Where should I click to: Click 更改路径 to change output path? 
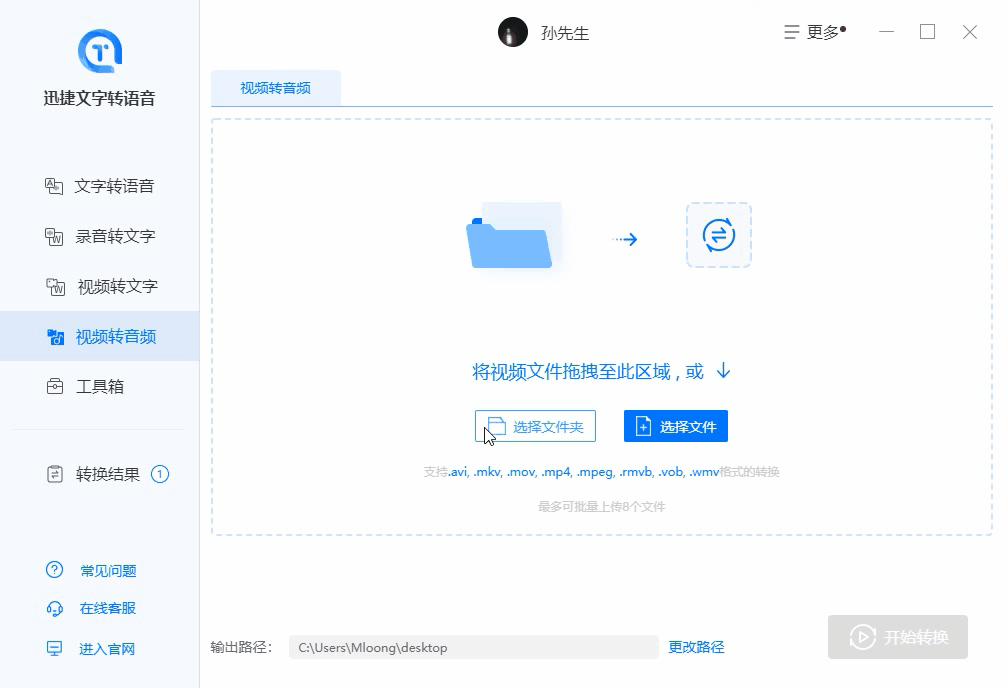pyautogui.click(x=696, y=647)
